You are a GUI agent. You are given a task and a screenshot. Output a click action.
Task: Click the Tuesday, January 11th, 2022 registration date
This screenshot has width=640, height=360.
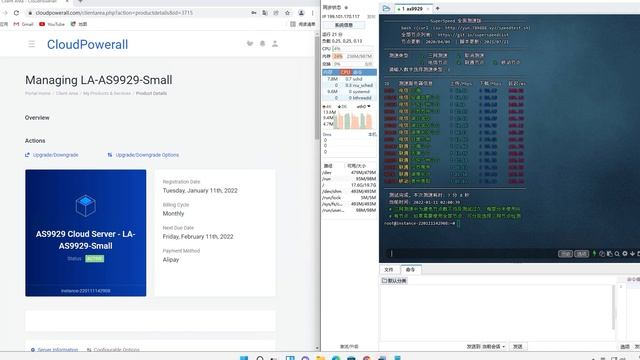coord(200,191)
